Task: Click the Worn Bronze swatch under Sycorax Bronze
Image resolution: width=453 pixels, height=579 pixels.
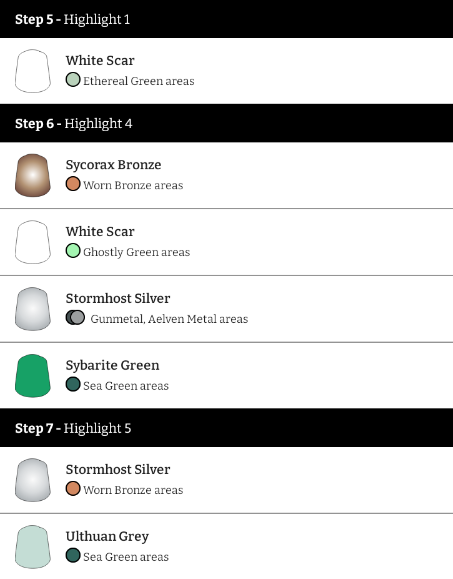Action: tap(73, 184)
